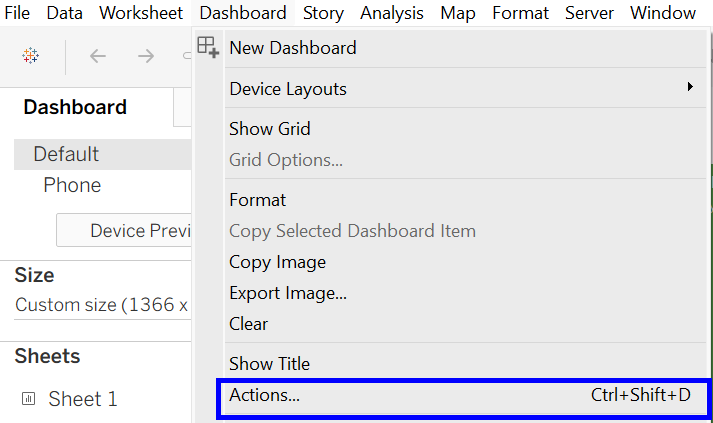Open the Story menu
This screenshot has width=713, height=423.
pos(323,13)
